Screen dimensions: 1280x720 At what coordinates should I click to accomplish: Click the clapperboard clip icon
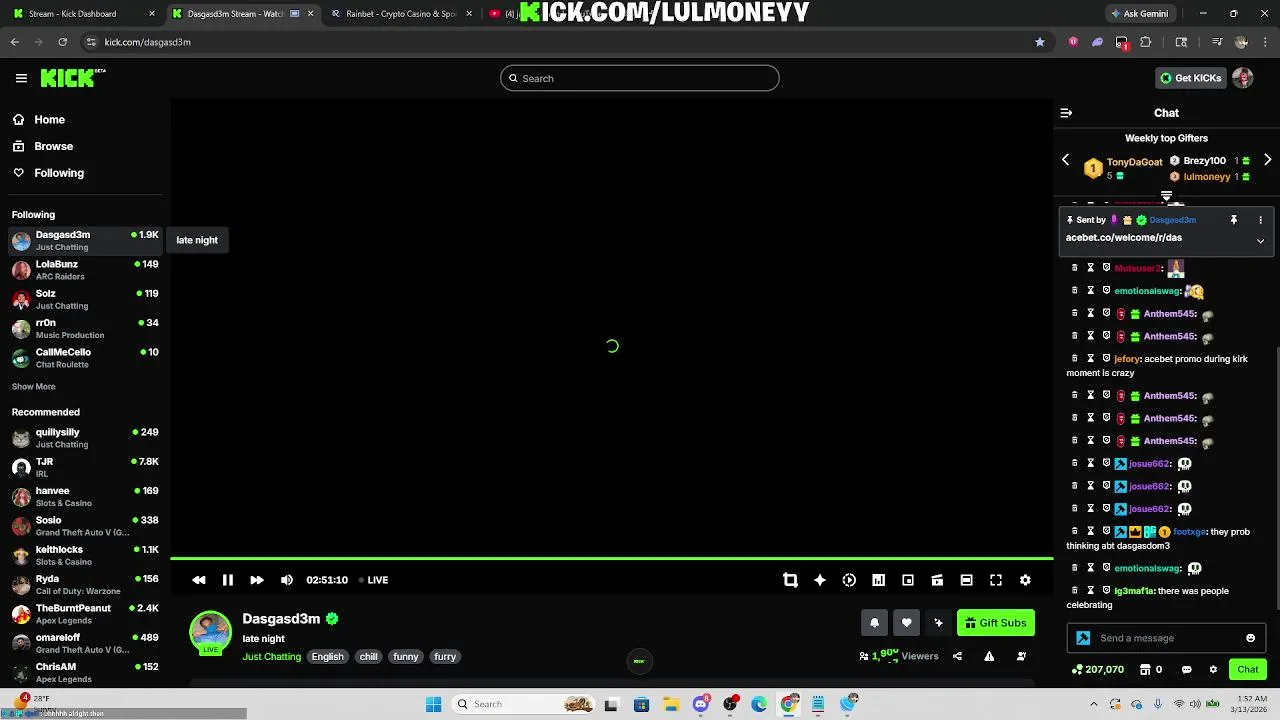click(x=937, y=580)
